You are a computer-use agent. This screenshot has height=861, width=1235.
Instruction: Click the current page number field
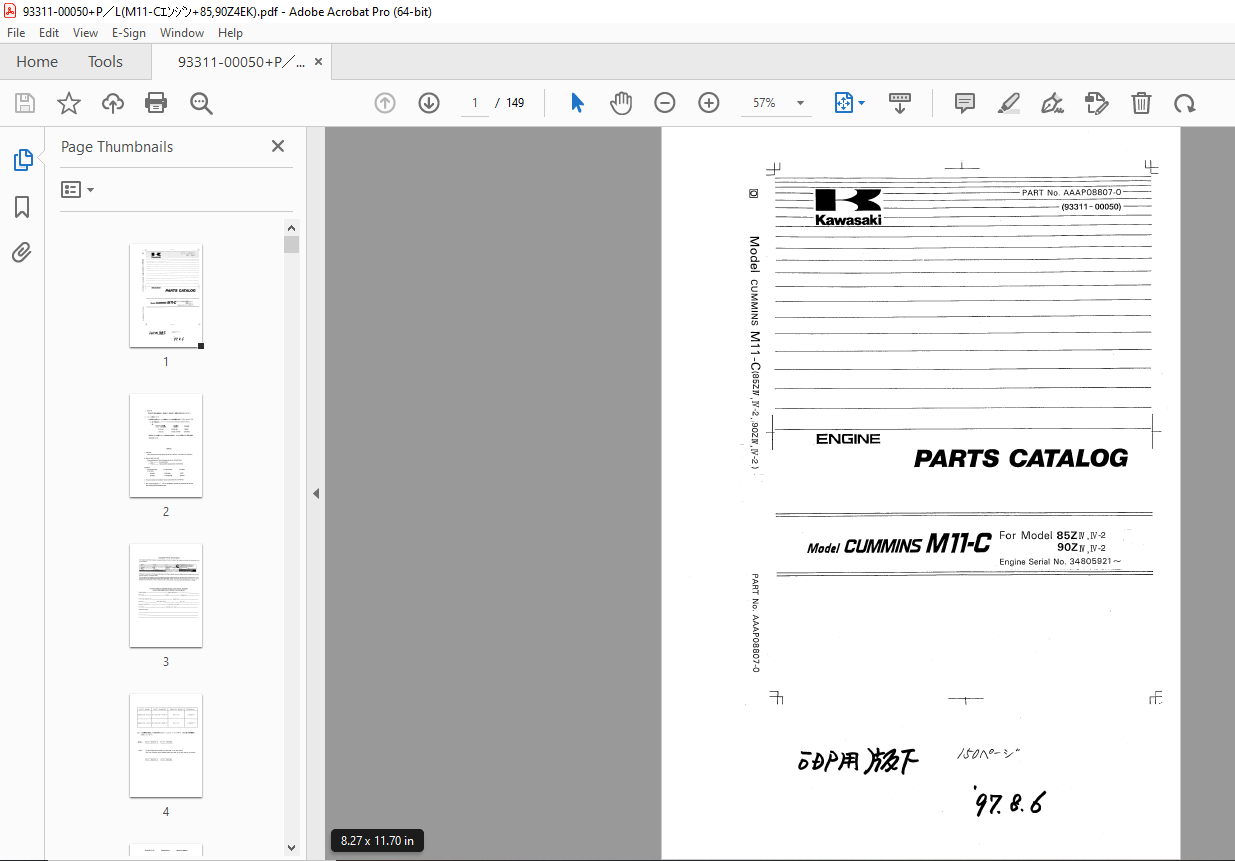475,103
